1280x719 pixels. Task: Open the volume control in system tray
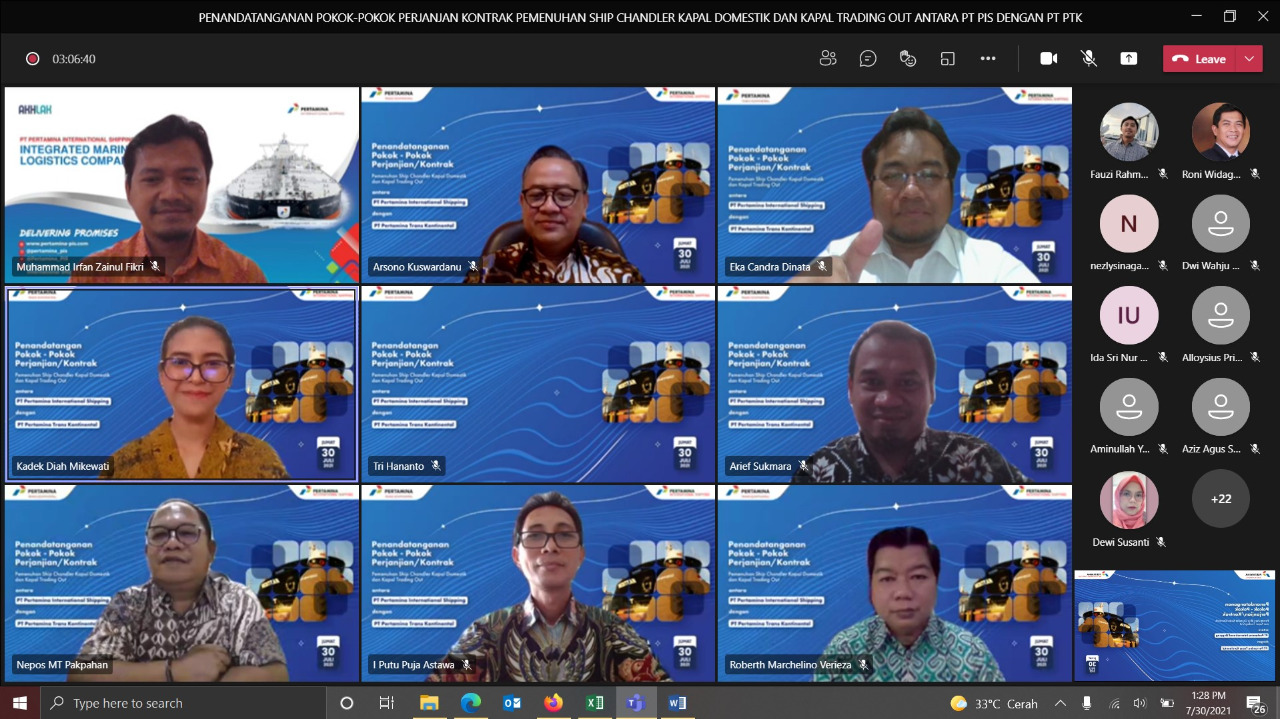click(x=1141, y=703)
